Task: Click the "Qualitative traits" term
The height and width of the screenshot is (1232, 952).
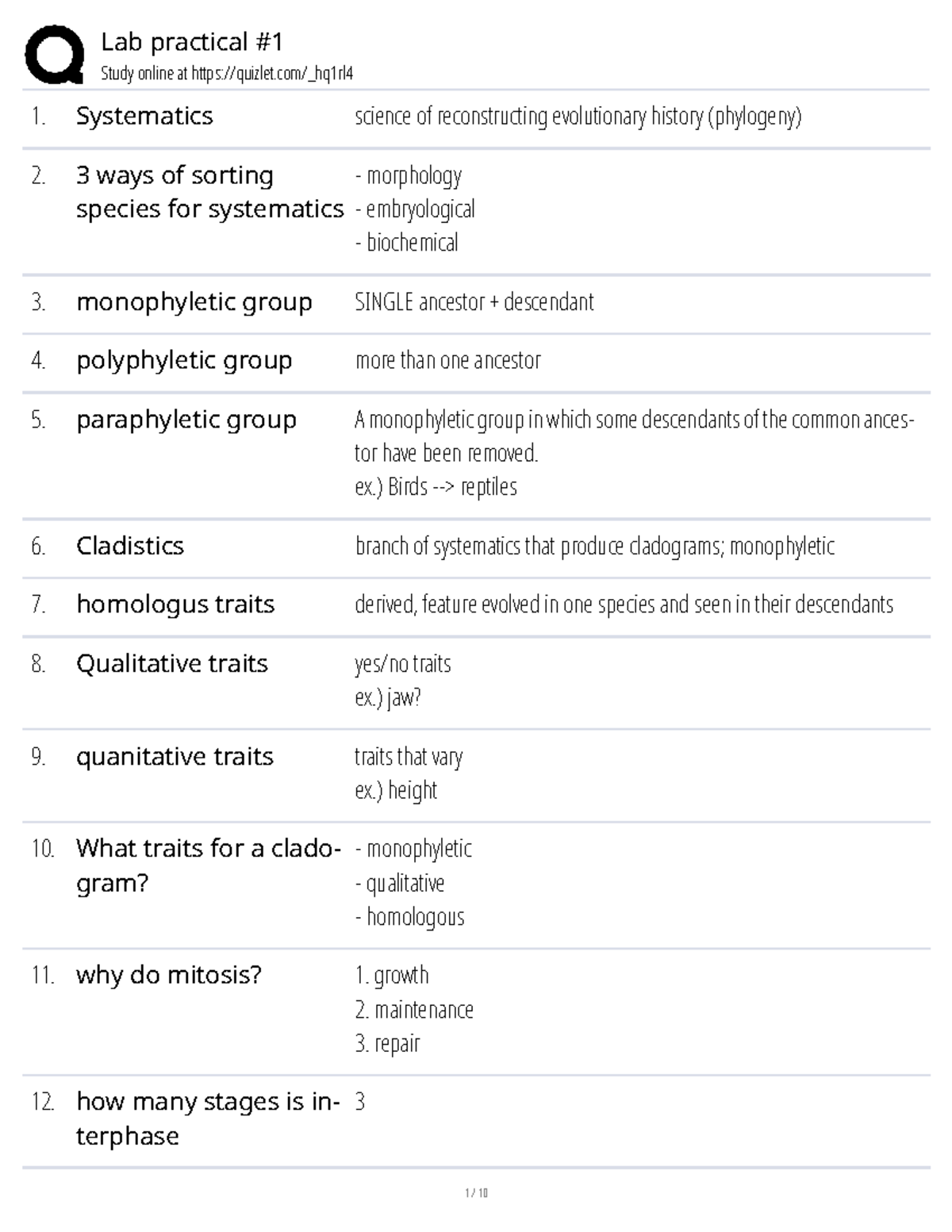Action: pos(172,663)
